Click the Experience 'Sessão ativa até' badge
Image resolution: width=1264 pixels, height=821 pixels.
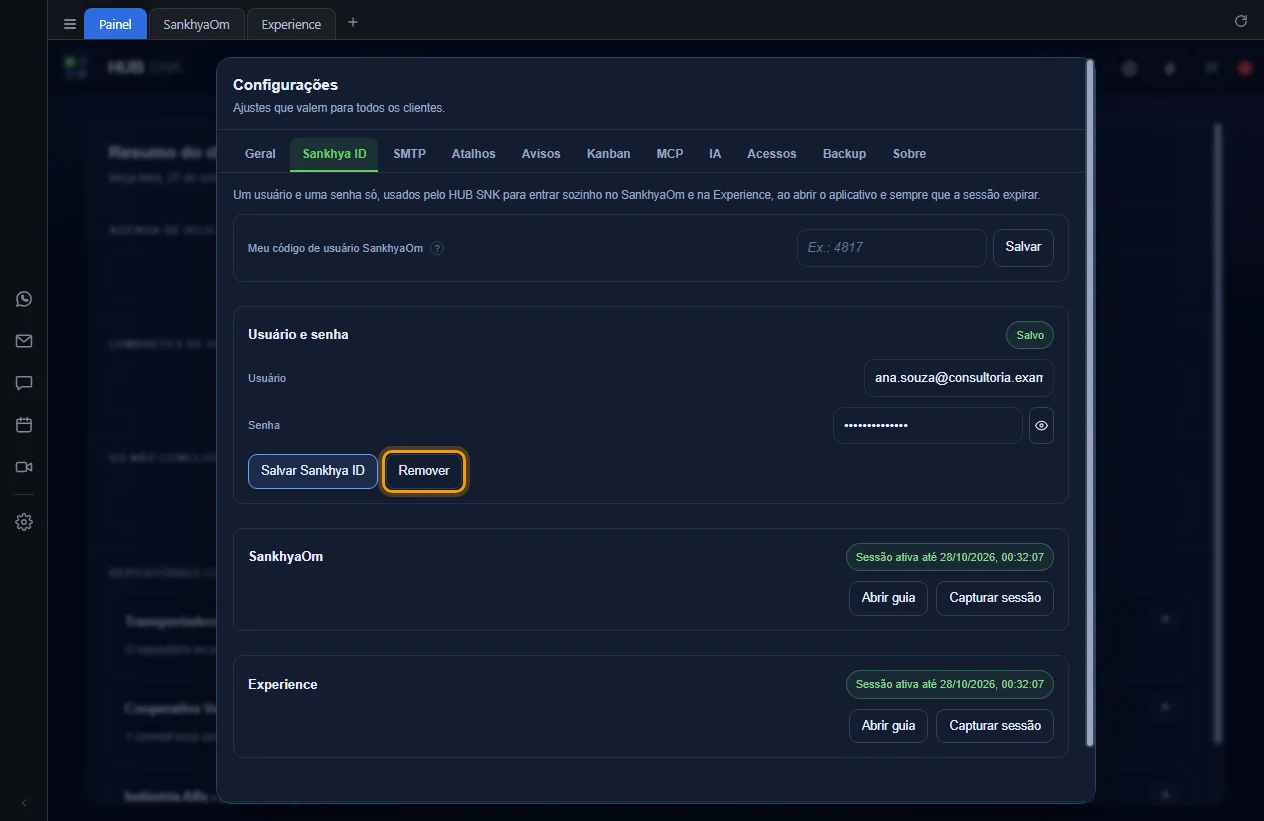(x=950, y=685)
